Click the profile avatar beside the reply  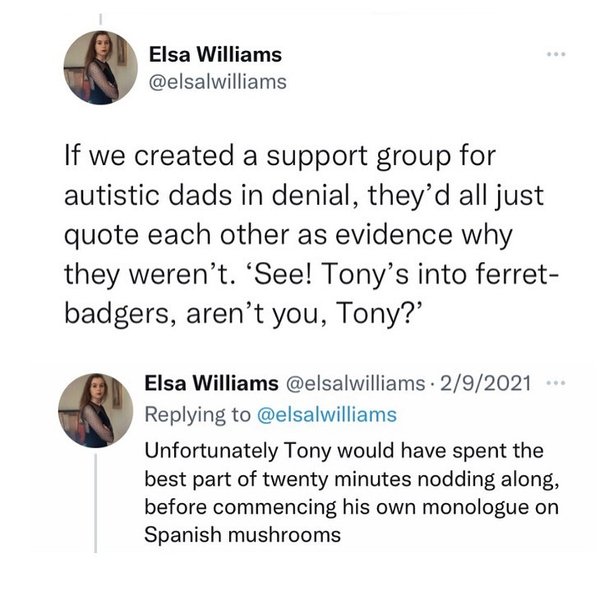[95, 409]
